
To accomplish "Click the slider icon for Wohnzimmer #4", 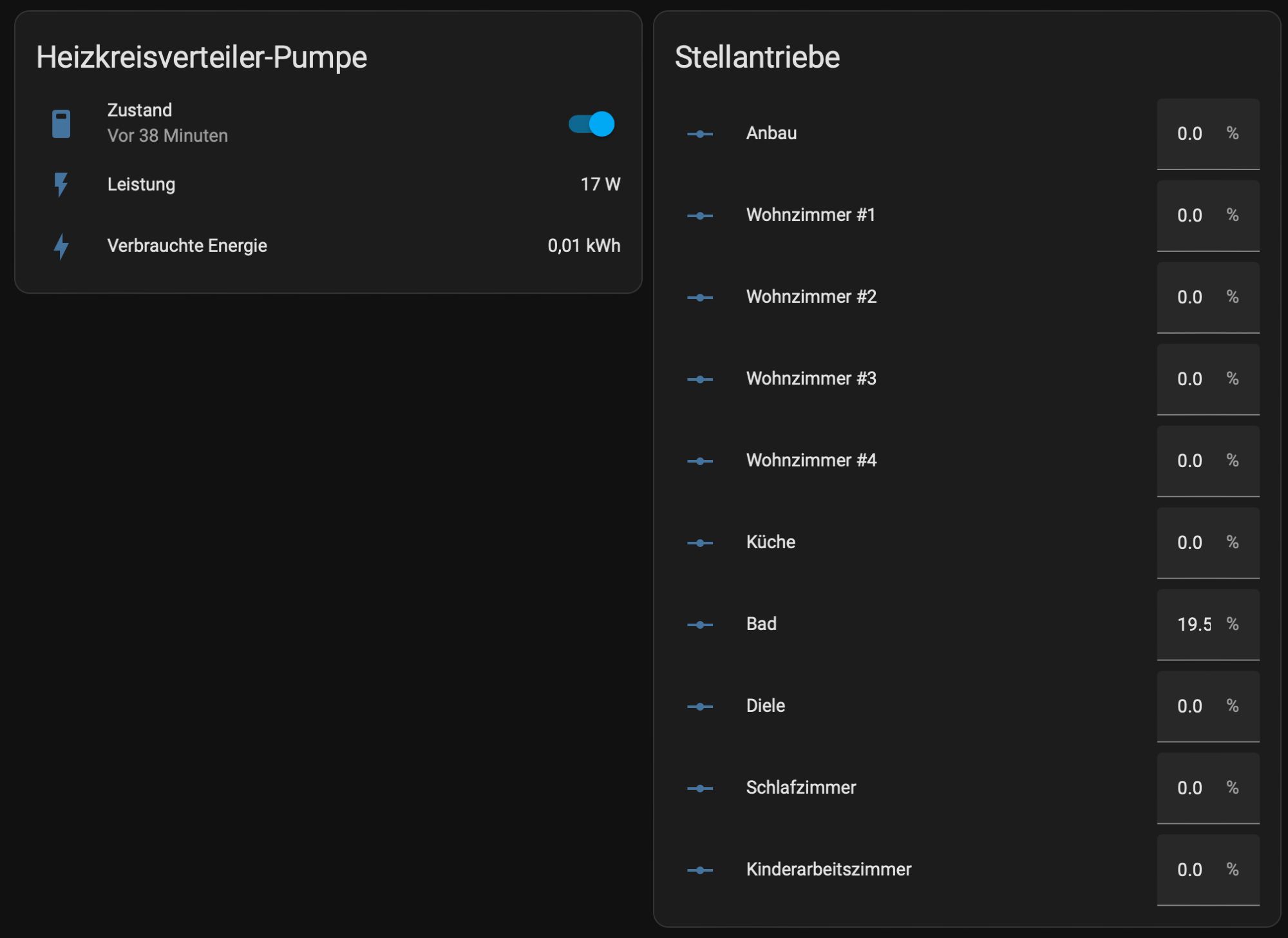I will [x=700, y=461].
